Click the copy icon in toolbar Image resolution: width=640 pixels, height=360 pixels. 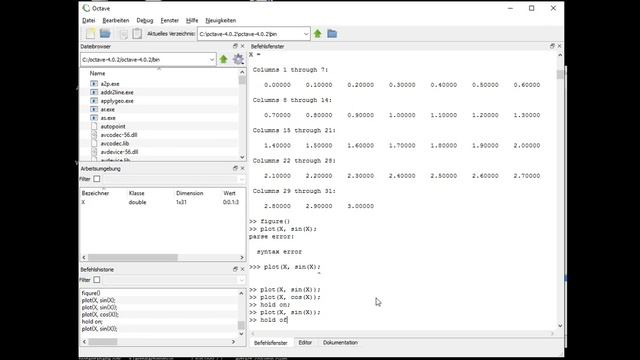tap(124, 34)
